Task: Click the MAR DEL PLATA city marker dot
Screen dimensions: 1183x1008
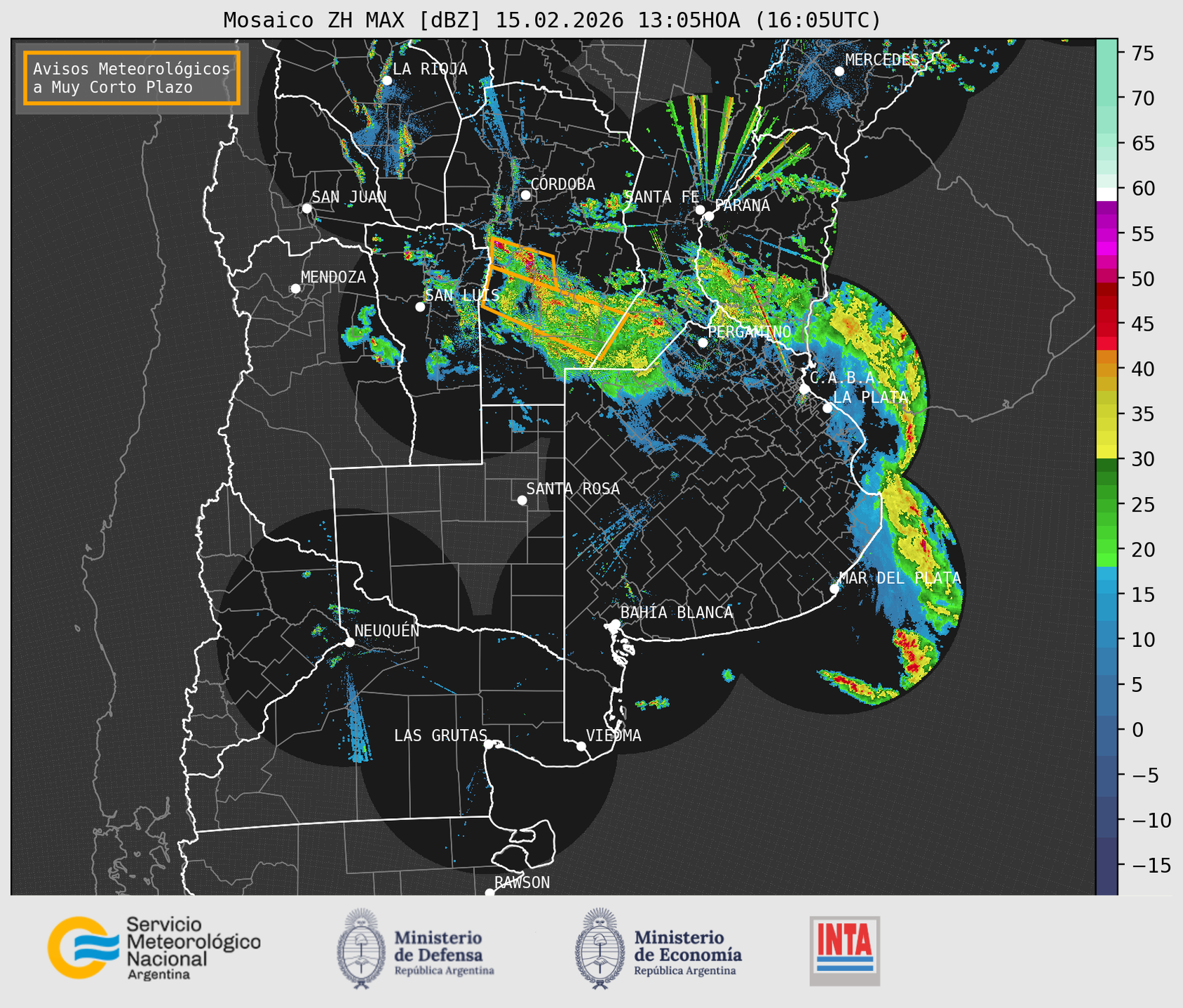Action: click(x=834, y=589)
